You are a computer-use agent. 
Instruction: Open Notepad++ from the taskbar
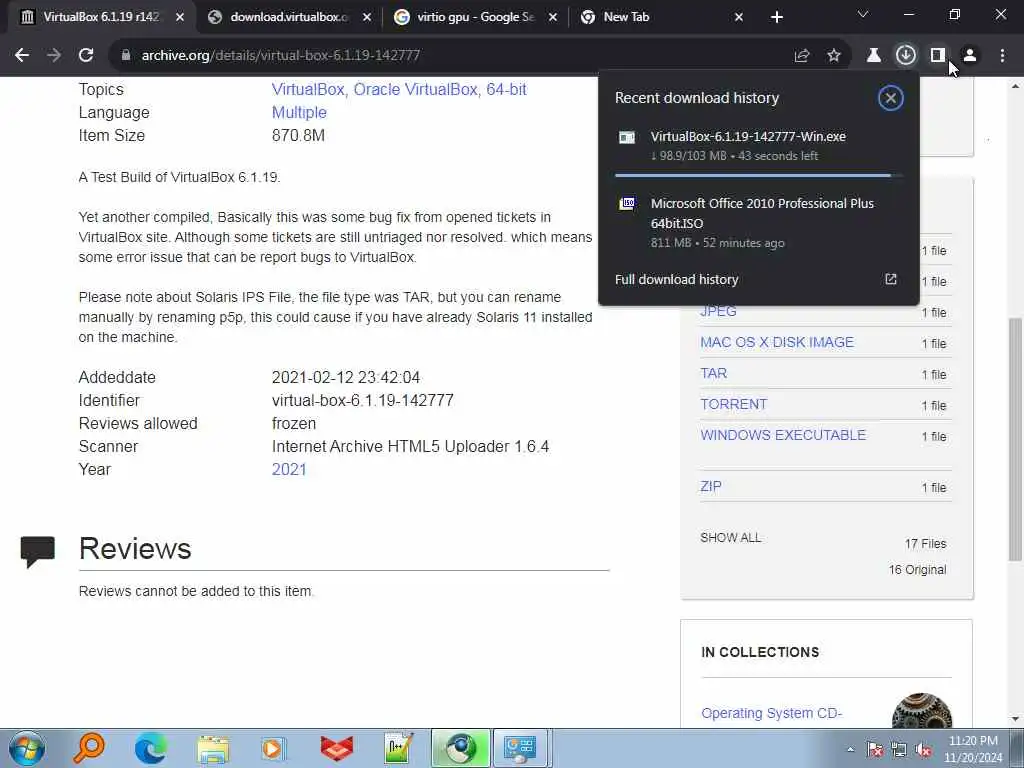398,748
